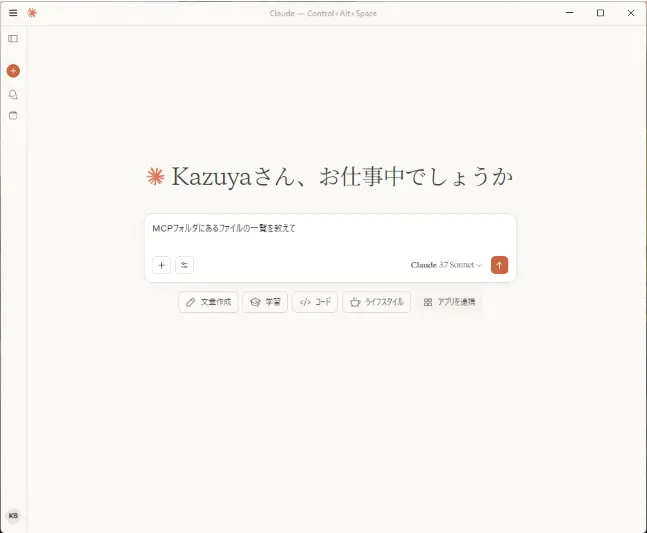The height and width of the screenshot is (533, 647).
Task: Minimize the Claude window
Action: [570, 13]
